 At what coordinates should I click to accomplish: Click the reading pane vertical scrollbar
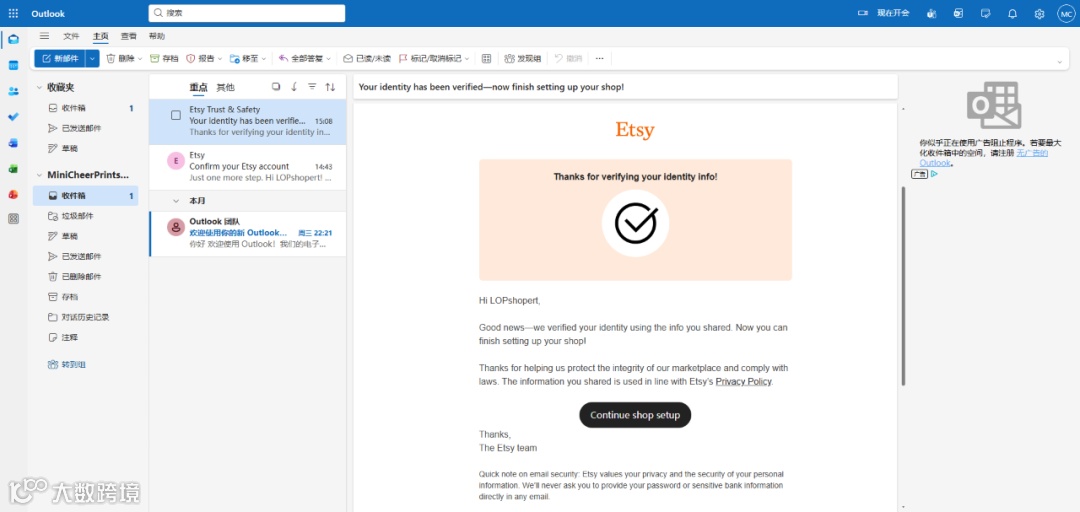903,285
